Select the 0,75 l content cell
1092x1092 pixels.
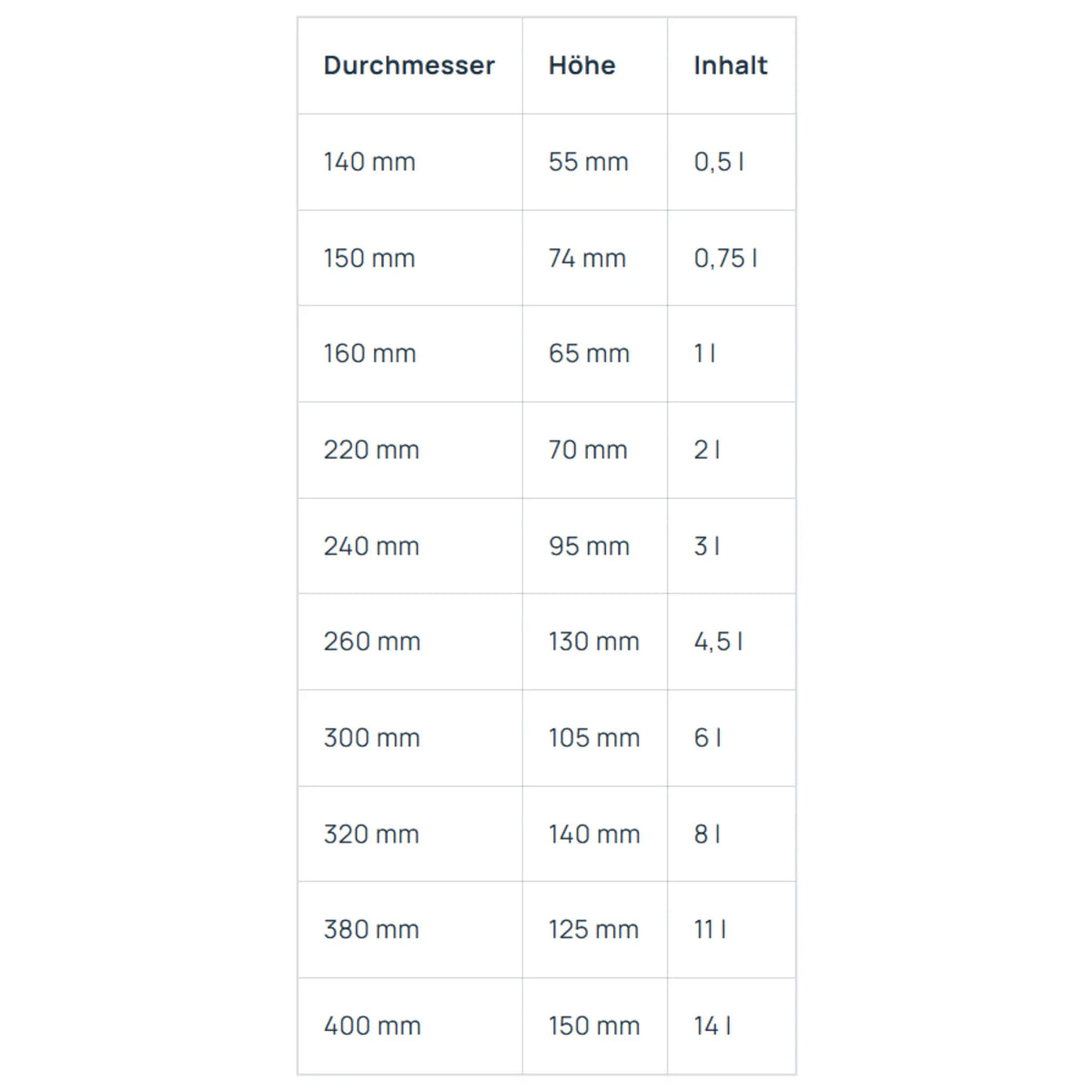click(x=732, y=258)
